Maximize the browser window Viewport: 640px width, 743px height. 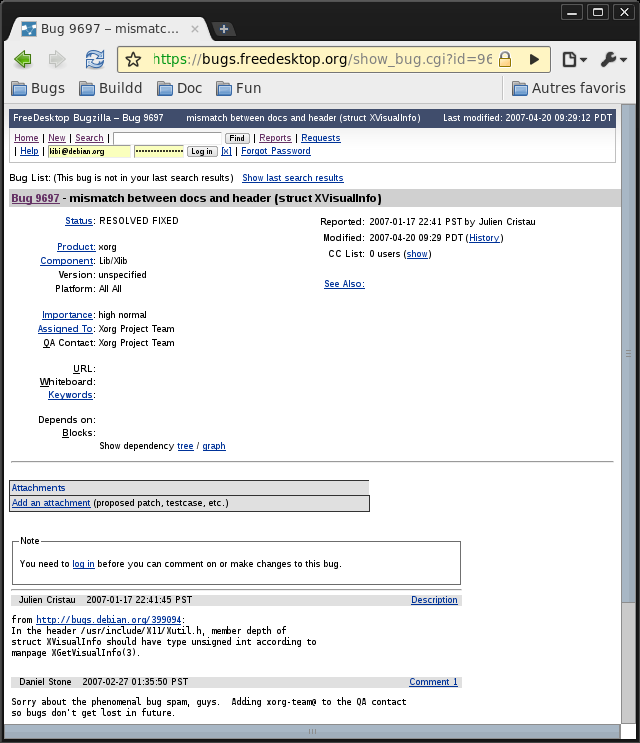pos(598,12)
